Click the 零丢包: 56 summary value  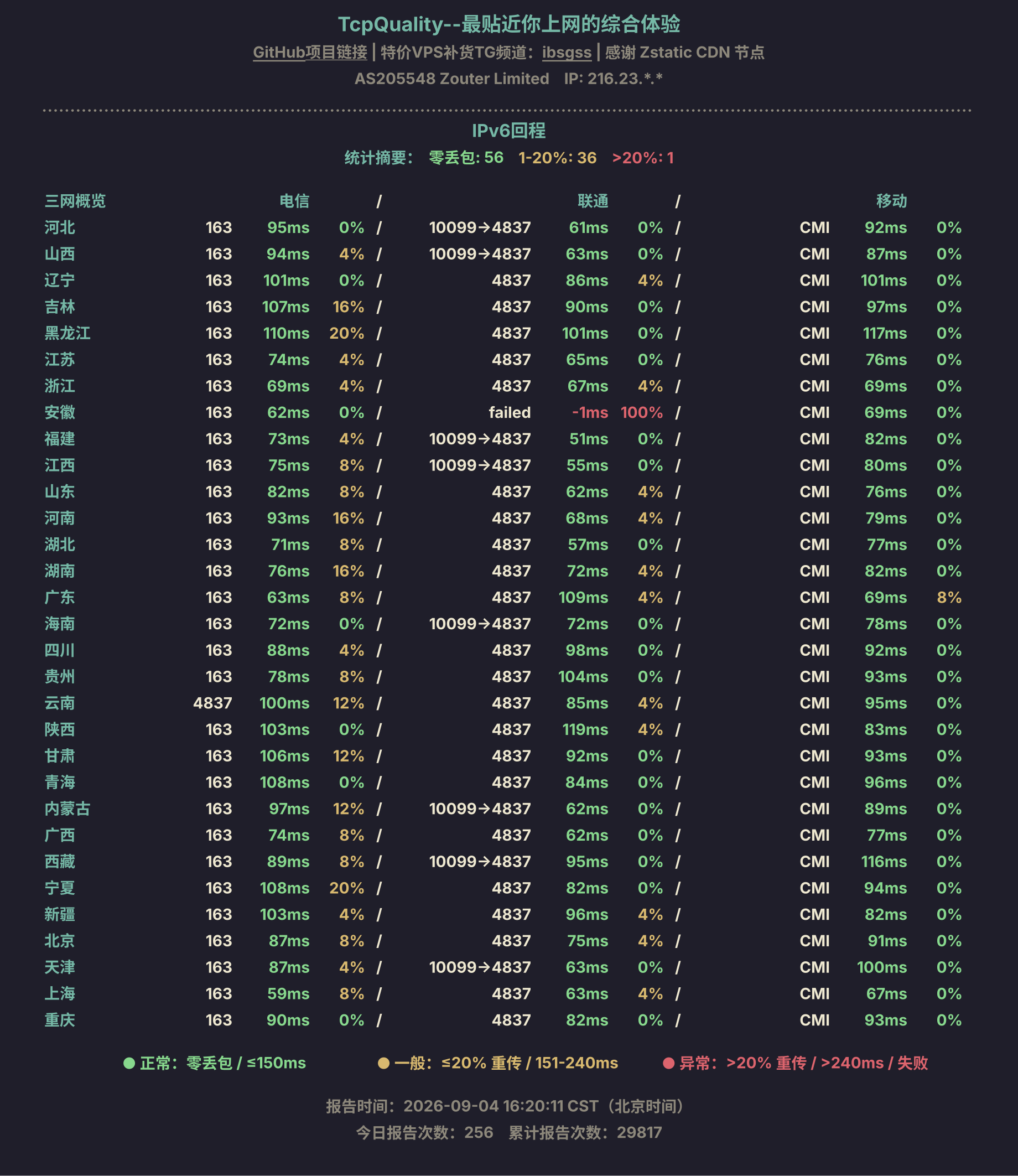(466, 157)
